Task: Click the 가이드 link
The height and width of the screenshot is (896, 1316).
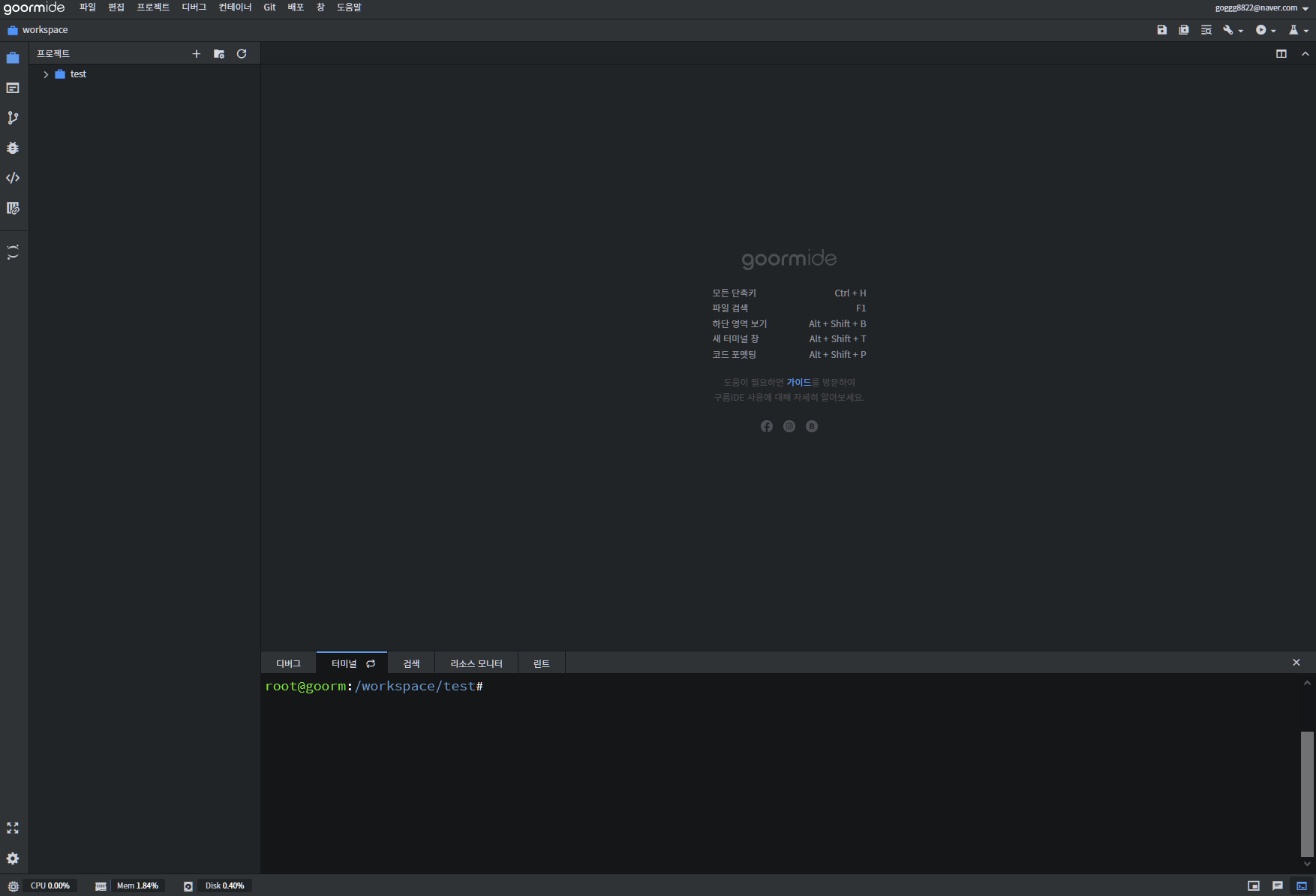Action: tap(798, 383)
